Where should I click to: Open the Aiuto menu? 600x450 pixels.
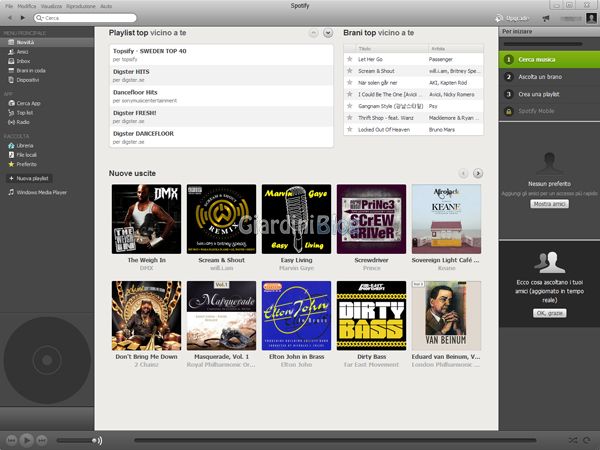(106, 6)
